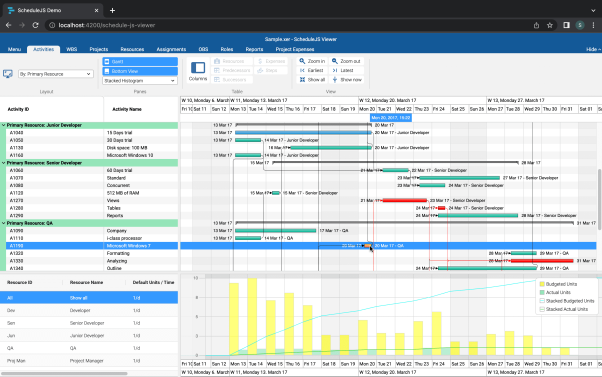The height and width of the screenshot is (377, 602).
Task: Open the browser profile avatar
Action: coord(580,25)
